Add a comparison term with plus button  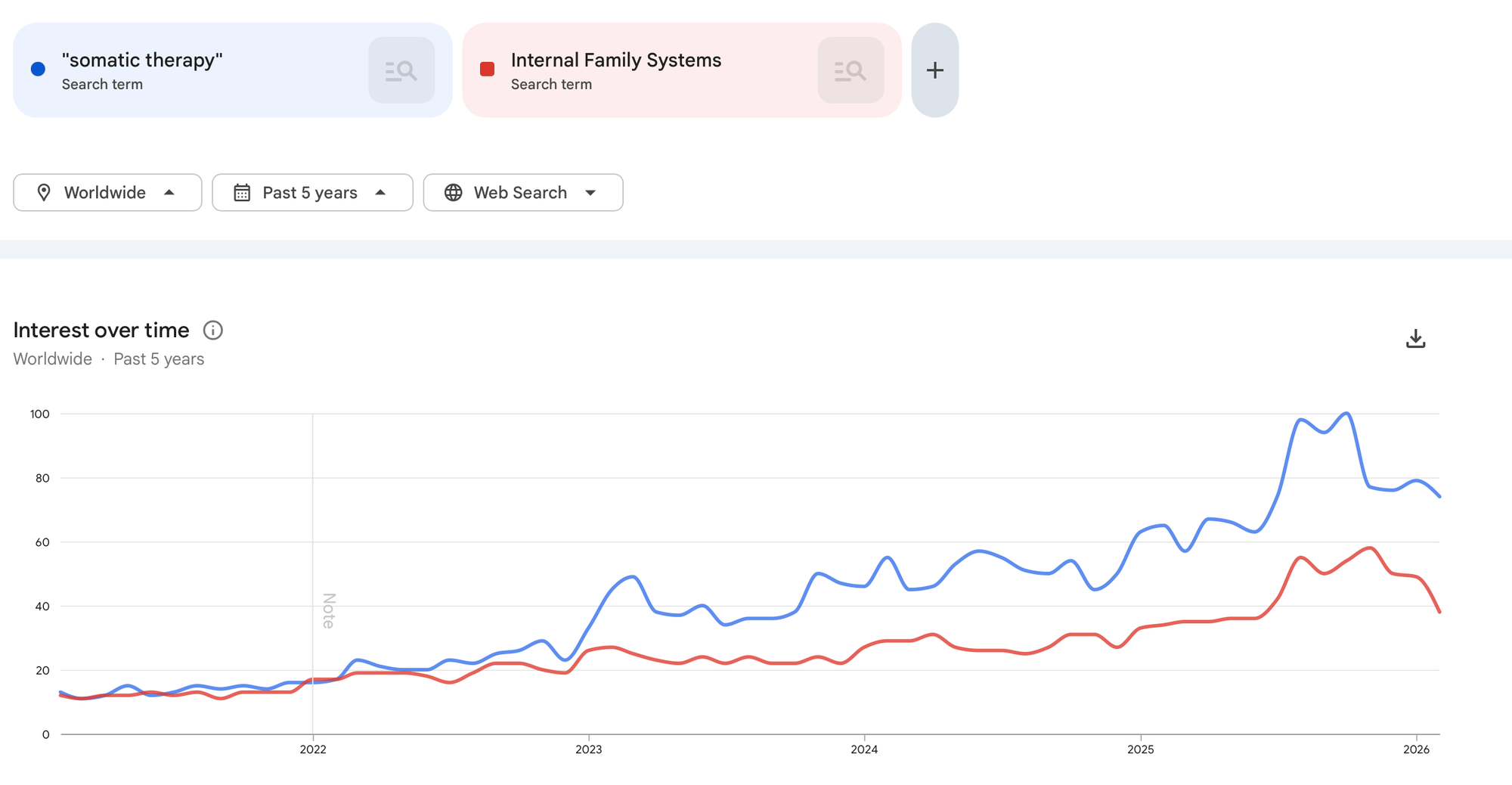click(935, 70)
